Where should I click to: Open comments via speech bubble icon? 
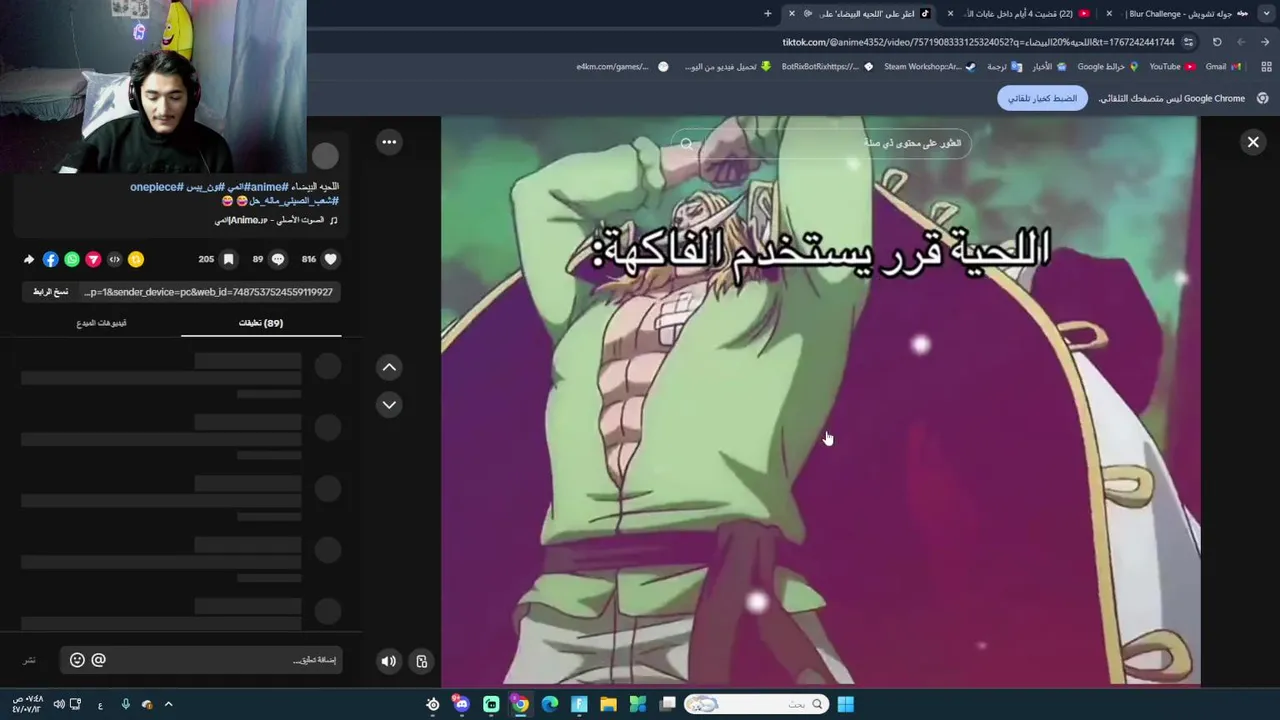tap(278, 259)
